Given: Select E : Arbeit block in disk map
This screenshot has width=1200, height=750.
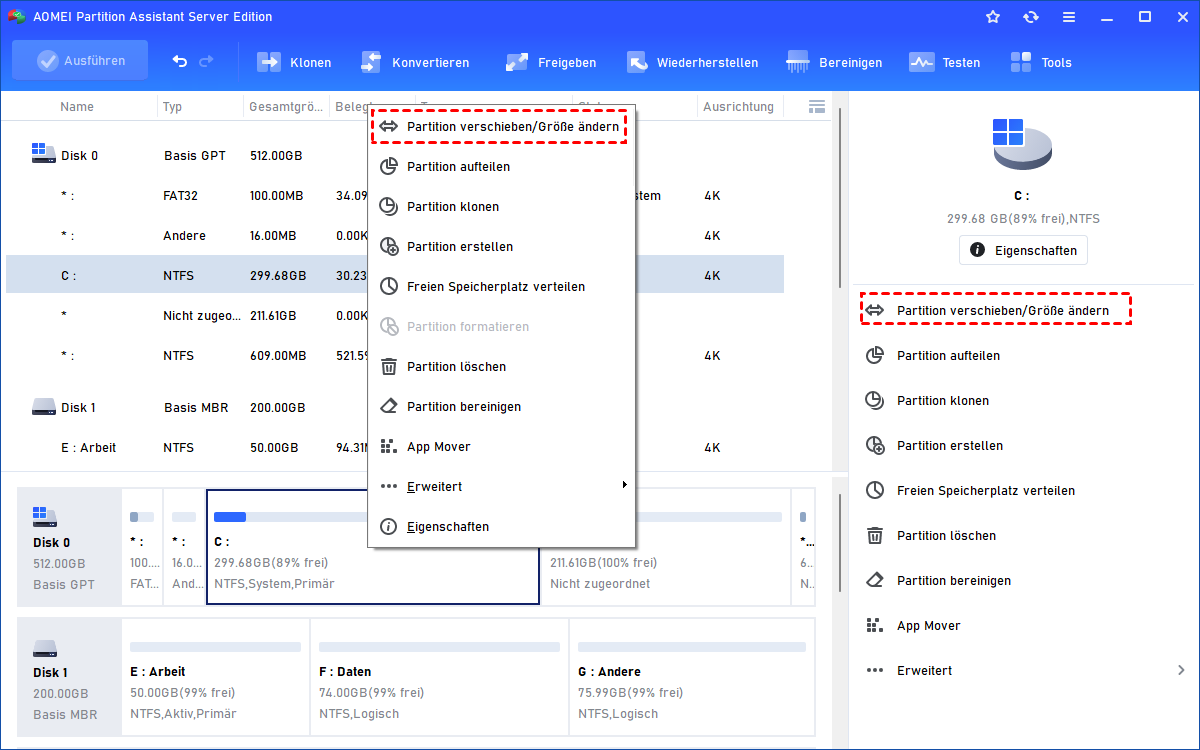Looking at the screenshot, I should (215, 677).
